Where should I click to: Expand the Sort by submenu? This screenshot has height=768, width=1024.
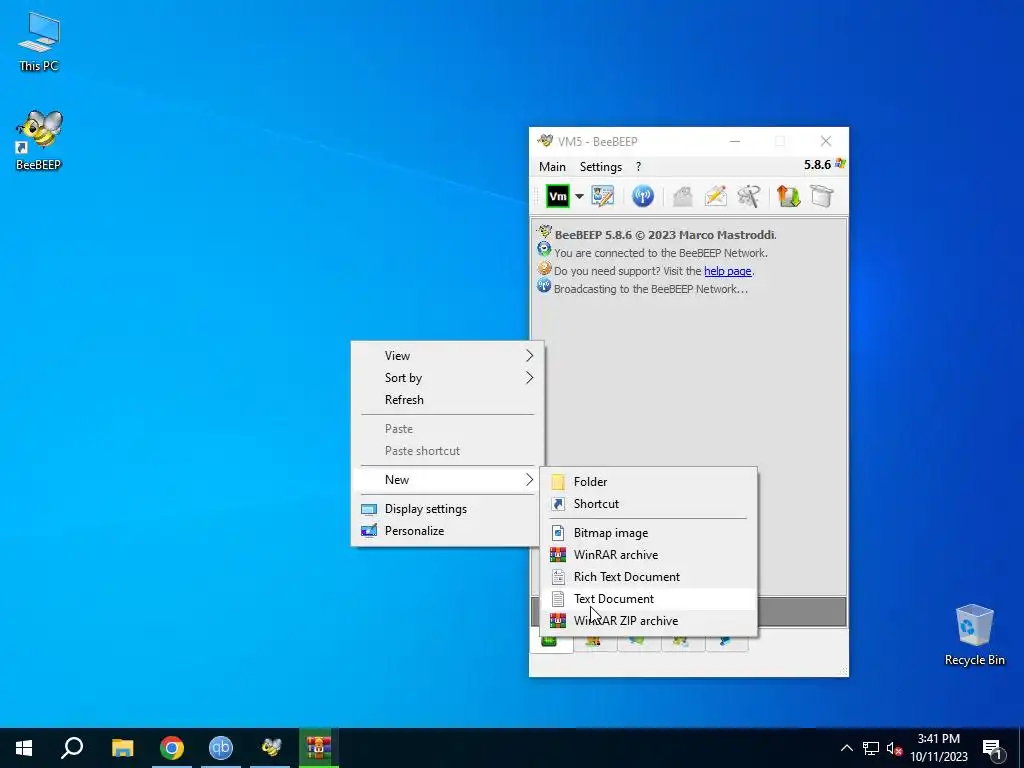coord(447,377)
